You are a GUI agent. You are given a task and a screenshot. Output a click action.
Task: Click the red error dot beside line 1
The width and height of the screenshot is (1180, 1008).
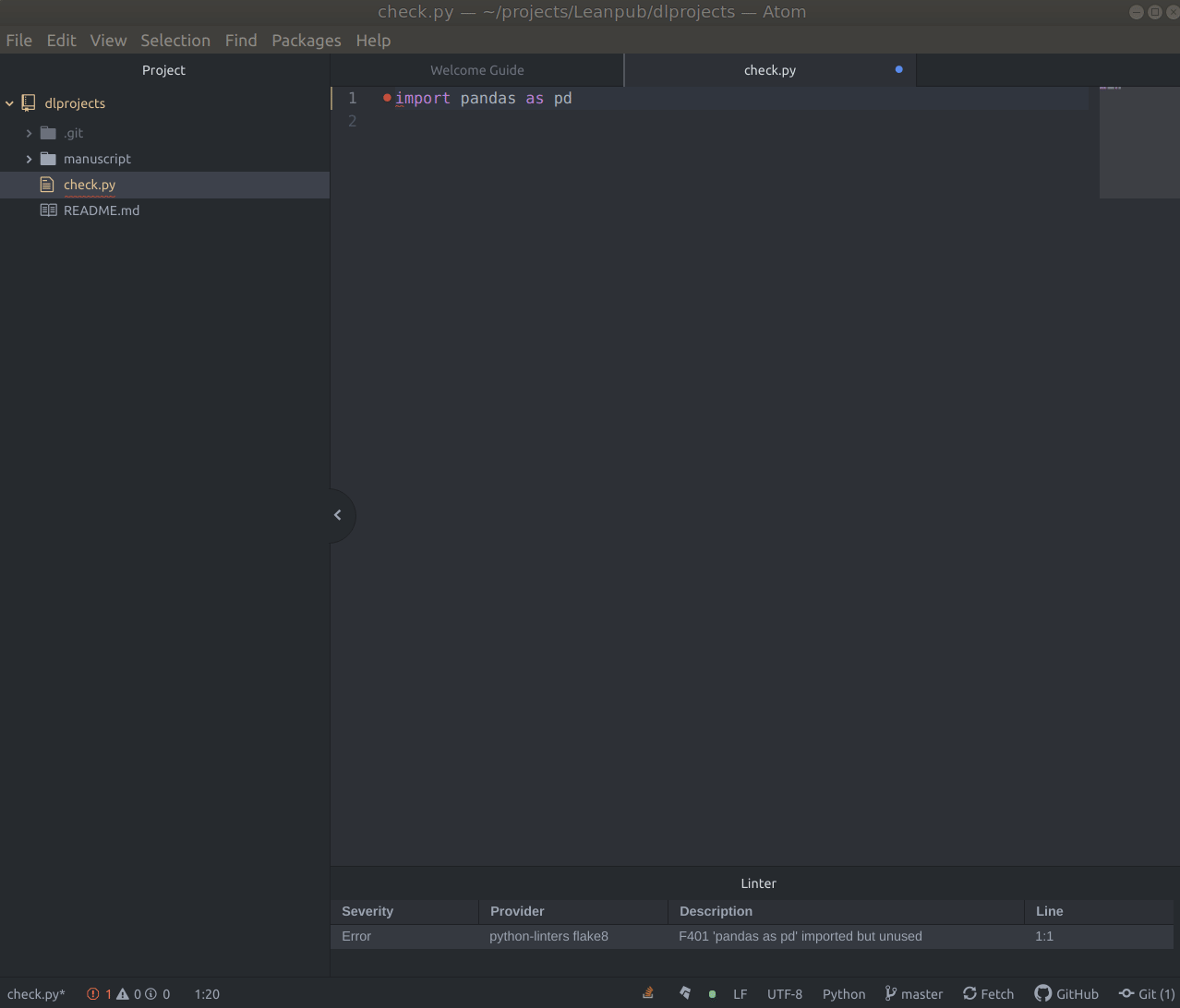coord(387,98)
